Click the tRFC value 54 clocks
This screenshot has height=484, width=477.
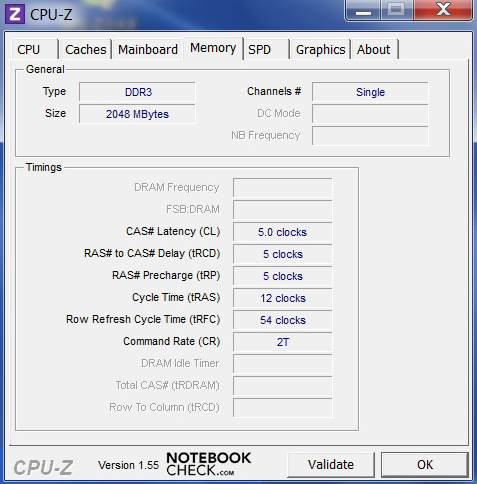(283, 320)
